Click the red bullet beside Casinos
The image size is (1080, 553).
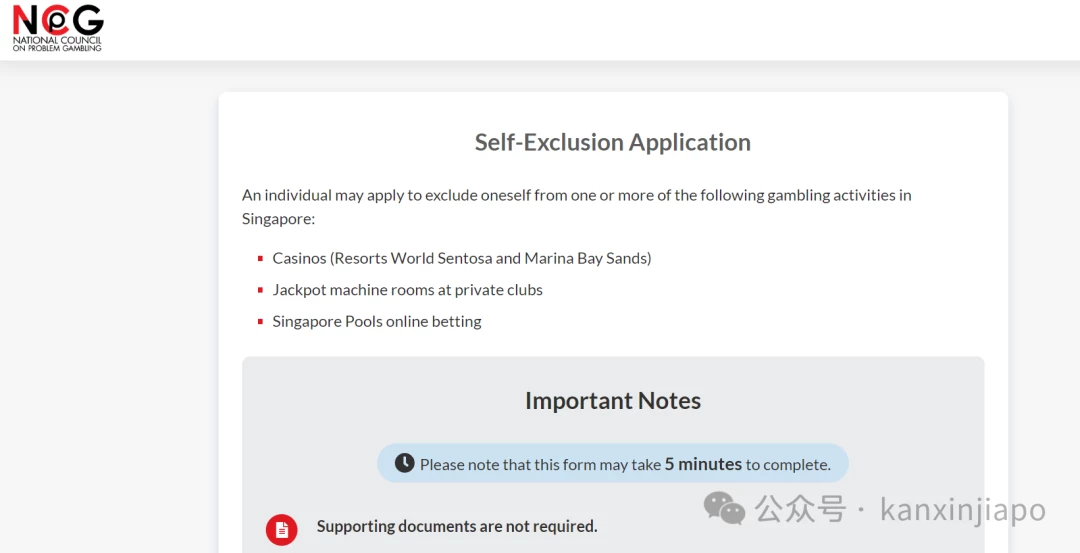point(260,259)
